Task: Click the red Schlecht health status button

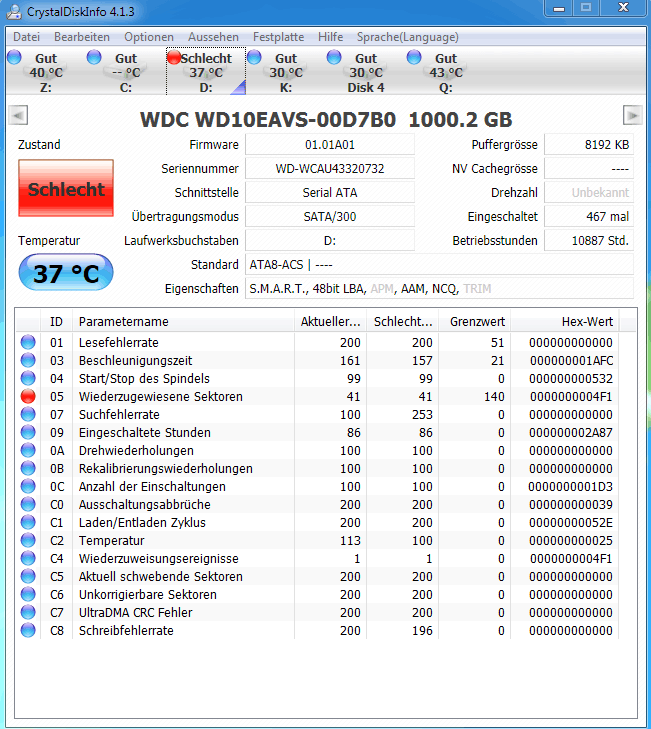Action: (x=66, y=188)
